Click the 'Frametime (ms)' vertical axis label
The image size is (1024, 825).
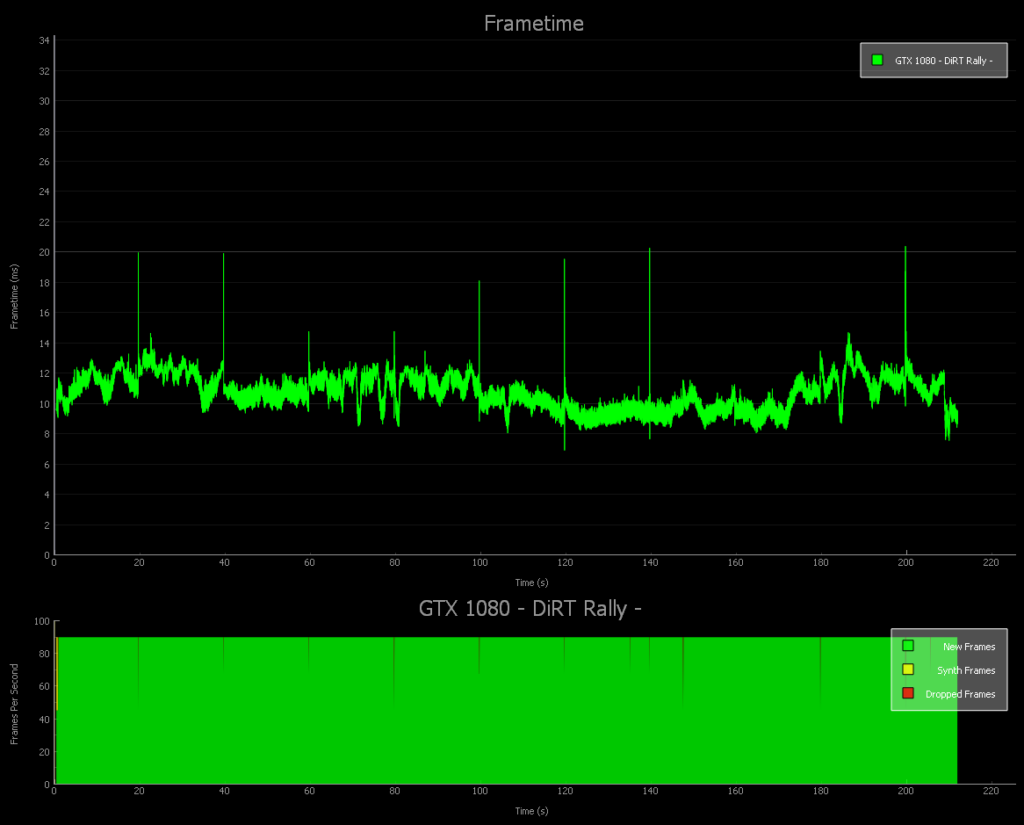(15, 295)
